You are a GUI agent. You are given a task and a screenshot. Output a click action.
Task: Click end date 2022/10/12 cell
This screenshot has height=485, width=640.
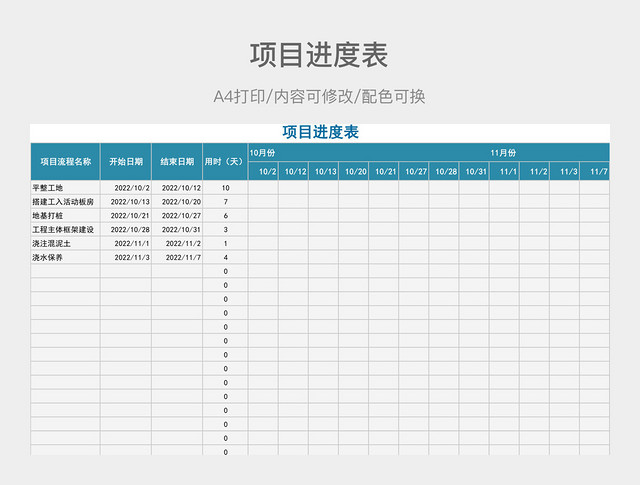tap(177, 188)
